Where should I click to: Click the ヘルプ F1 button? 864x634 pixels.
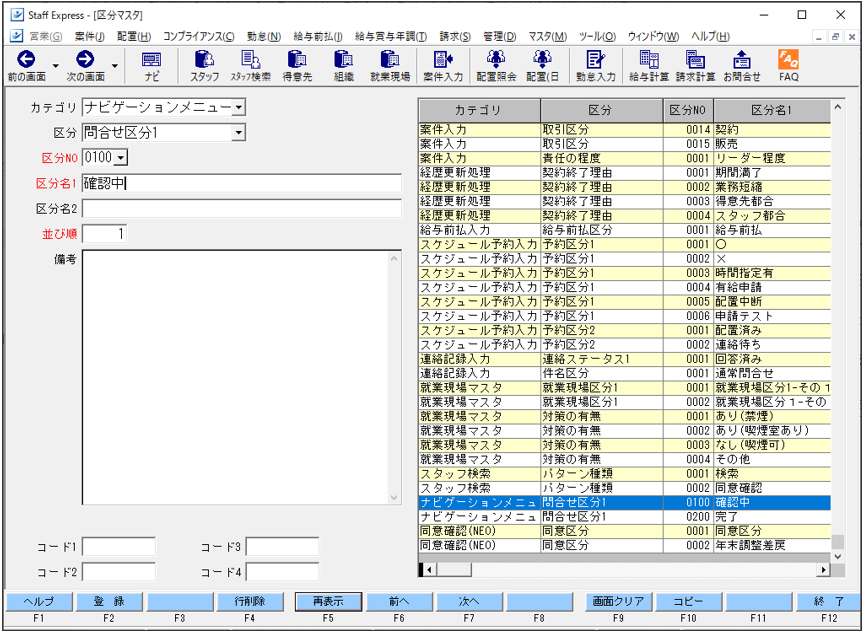pos(39,602)
